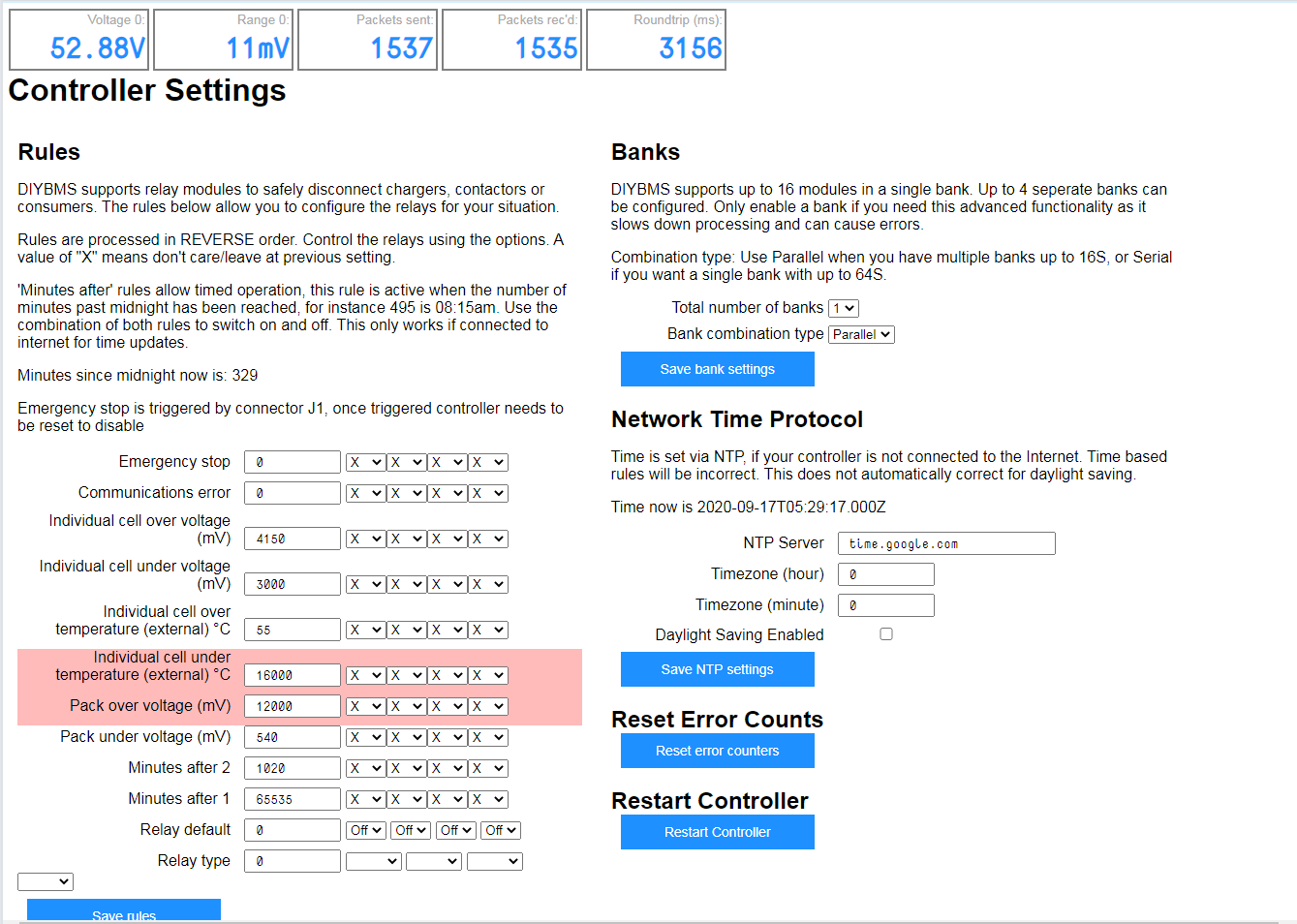This screenshot has height=924, width=1297.
Task: Open the fourth Off dropdown for Relay default
Action: click(501, 831)
